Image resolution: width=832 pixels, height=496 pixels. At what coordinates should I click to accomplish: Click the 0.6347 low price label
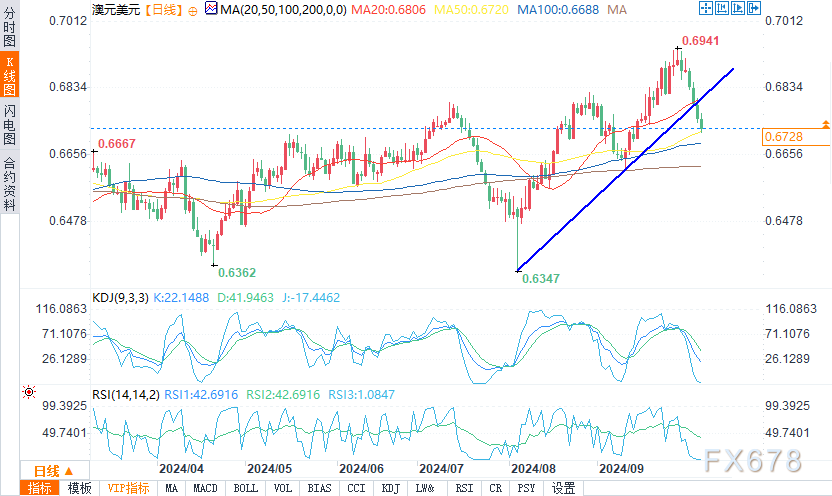(541, 279)
